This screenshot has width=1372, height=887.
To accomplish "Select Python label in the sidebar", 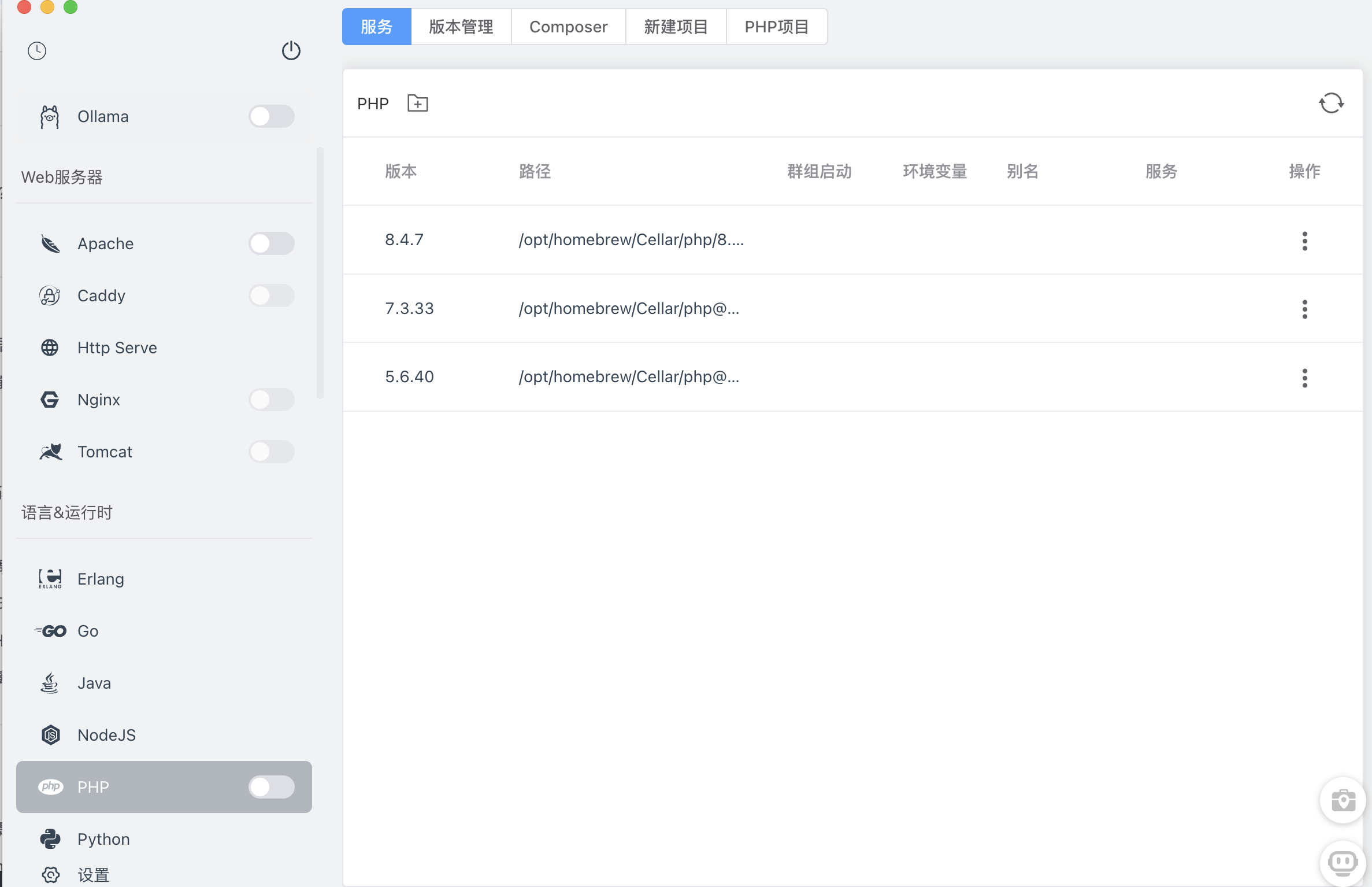I will [104, 839].
